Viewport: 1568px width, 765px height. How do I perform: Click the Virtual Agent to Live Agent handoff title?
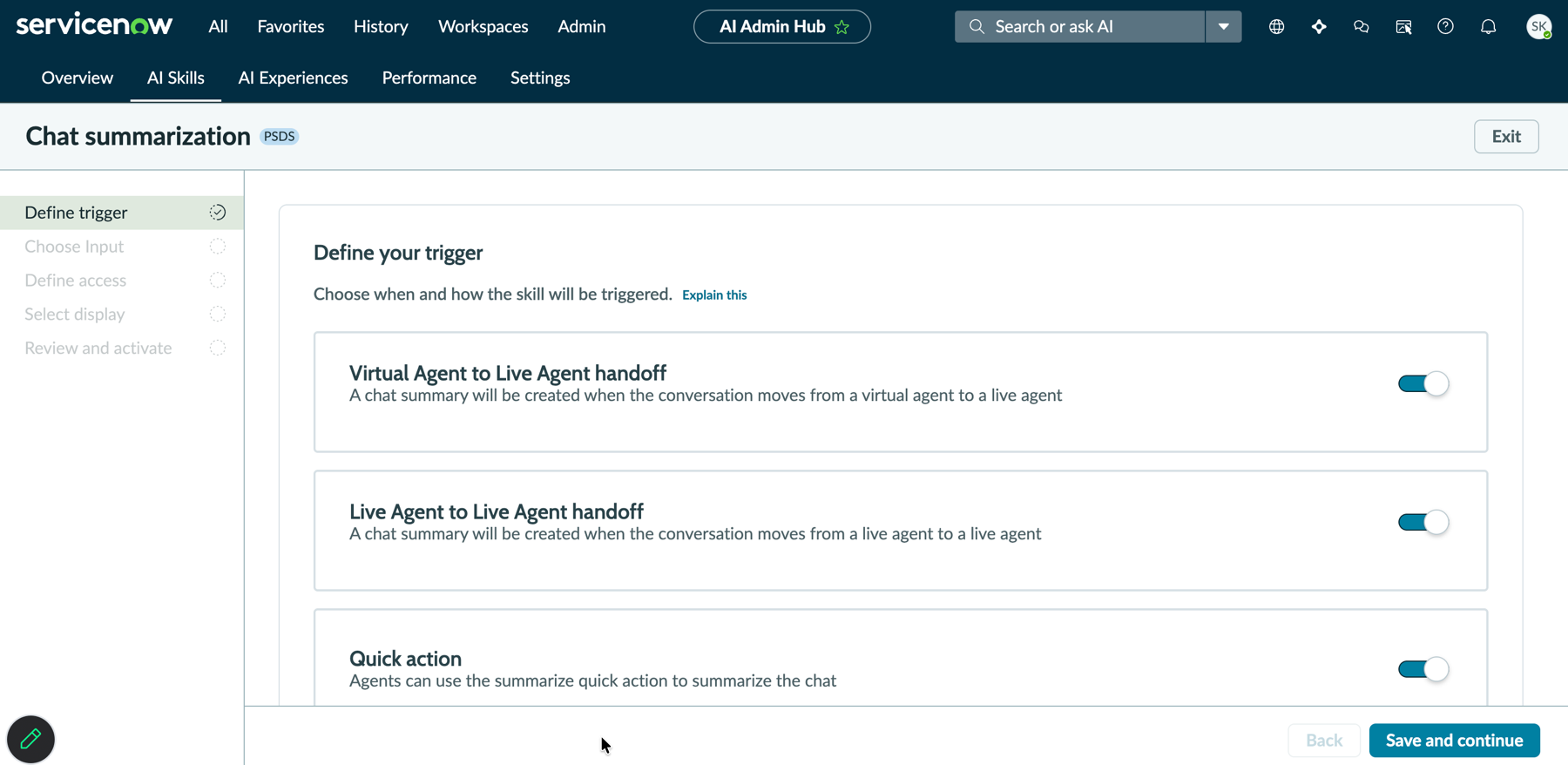(x=508, y=373)
